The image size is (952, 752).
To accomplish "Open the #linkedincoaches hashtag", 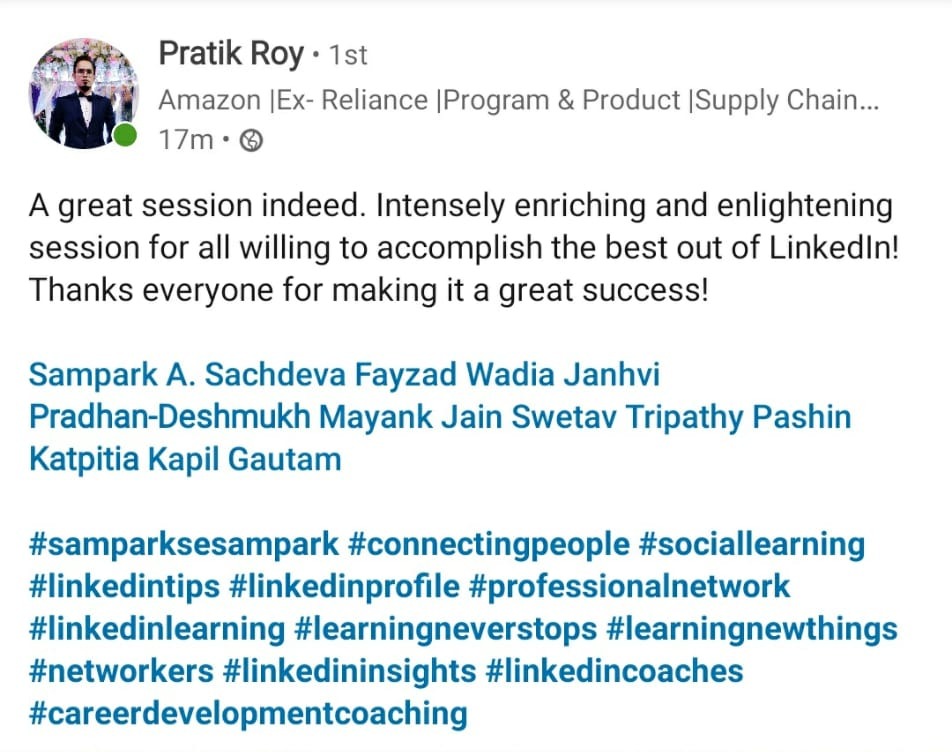I will coord(614,671).
